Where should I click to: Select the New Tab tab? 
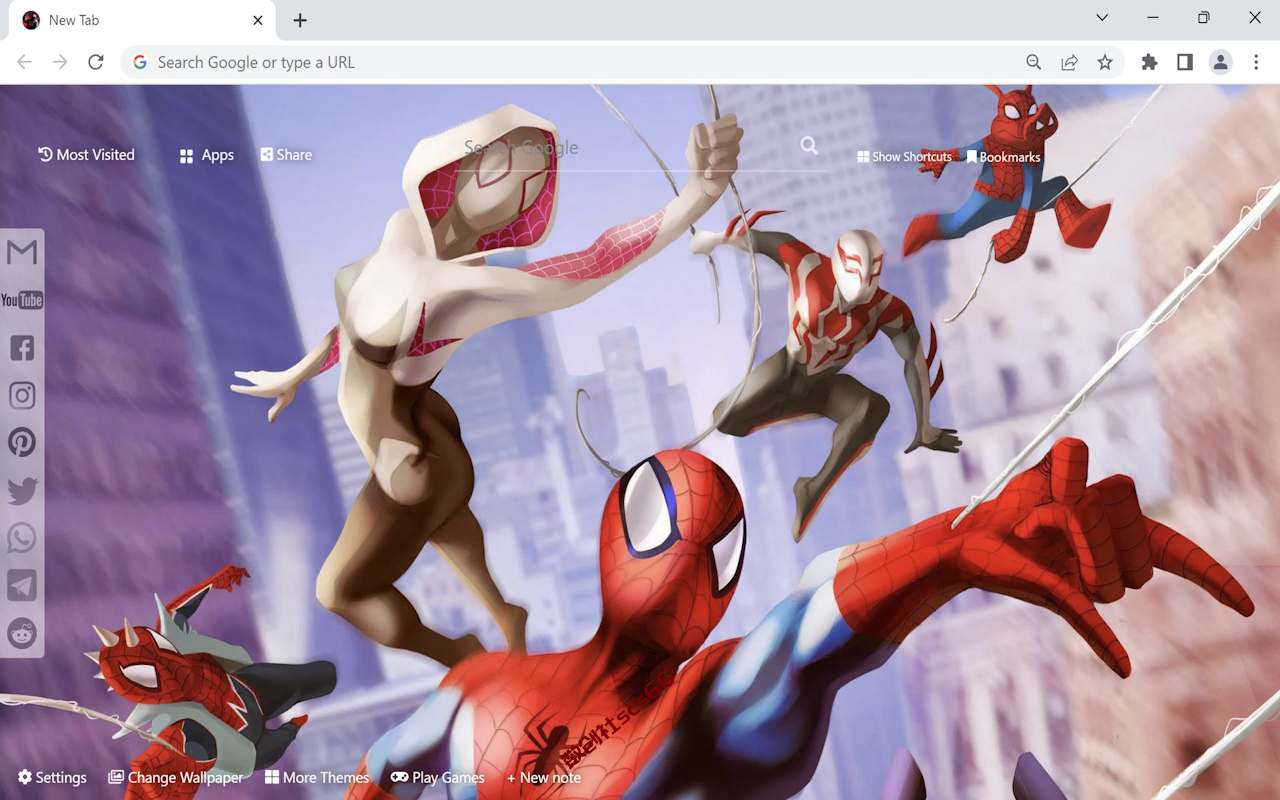pyautogui.click(x=144, y=20)
